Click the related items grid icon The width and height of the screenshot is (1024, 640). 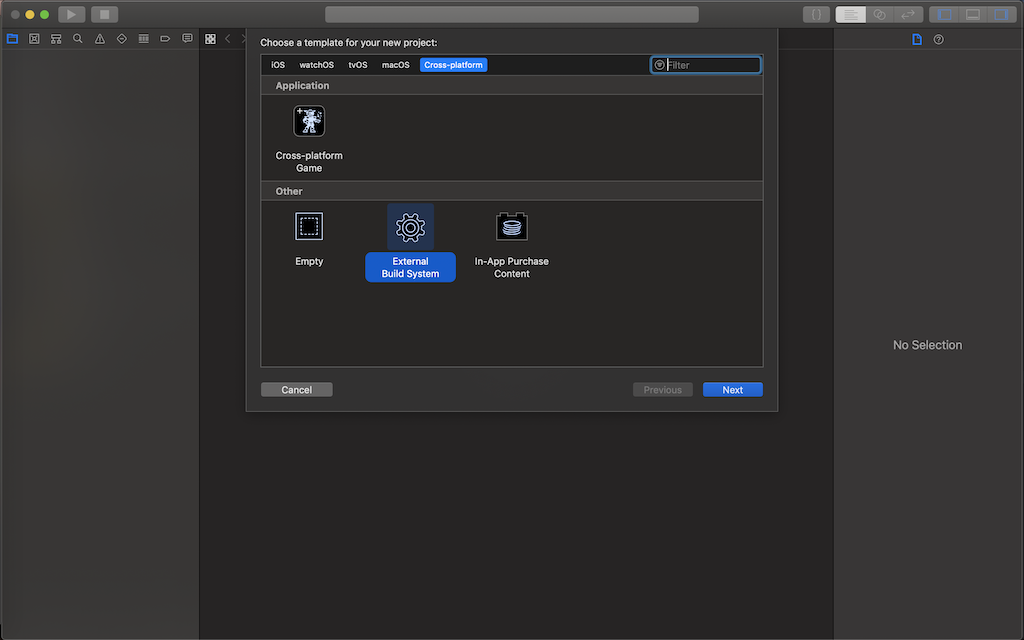click(210, 39)
